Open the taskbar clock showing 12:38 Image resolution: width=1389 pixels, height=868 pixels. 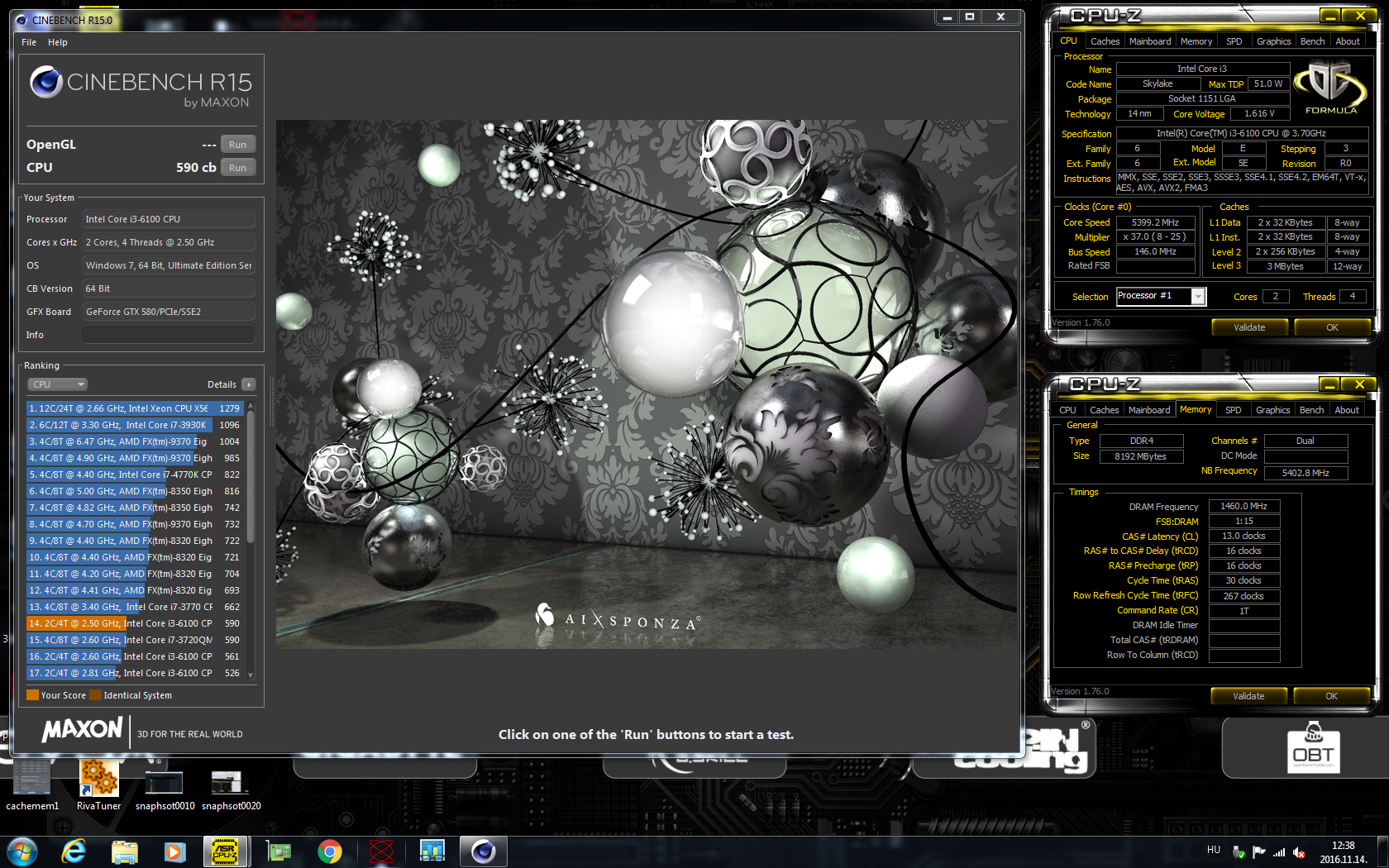tap(1343, 852)
